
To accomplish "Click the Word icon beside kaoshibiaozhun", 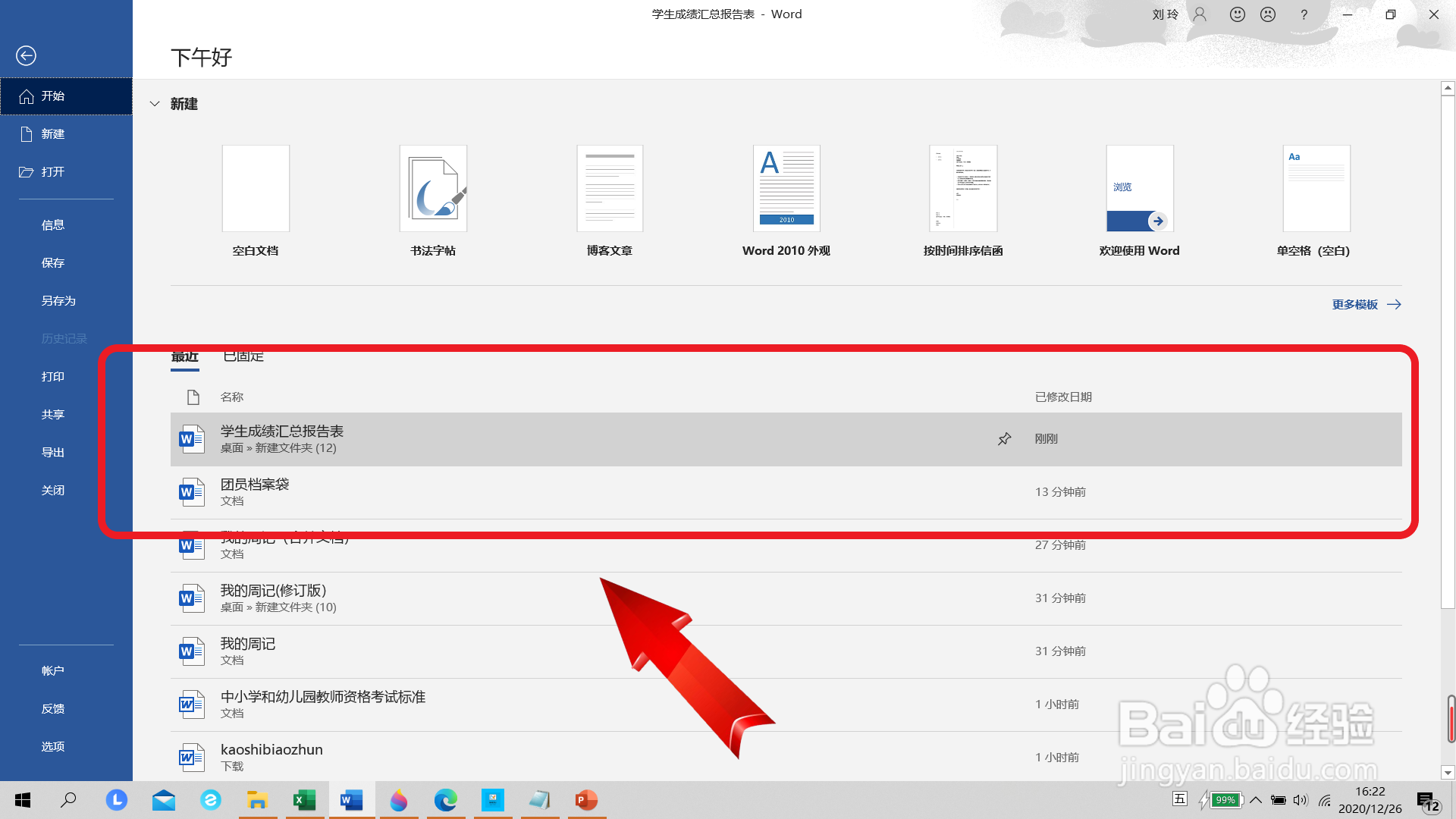I will tap(192, 758).
